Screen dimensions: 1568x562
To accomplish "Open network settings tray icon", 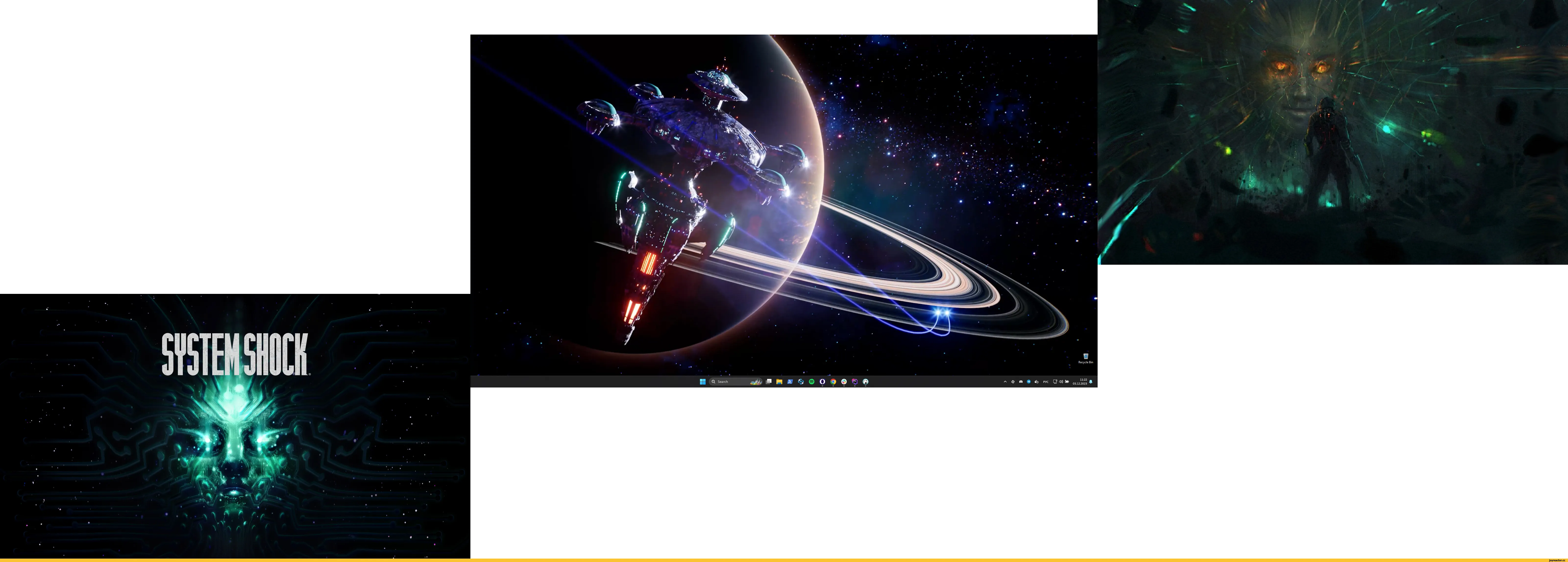I will pyautogui.click(x=1055, y=382).
